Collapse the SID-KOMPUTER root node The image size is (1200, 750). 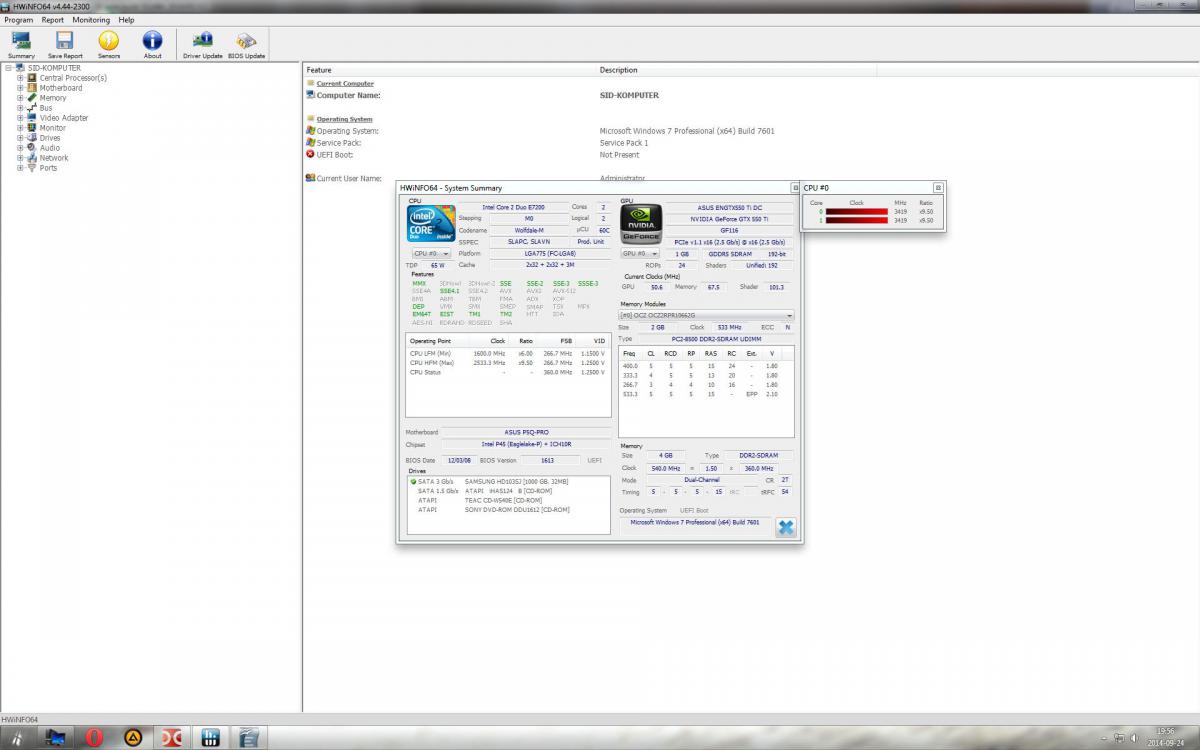(x=8, y=68)
